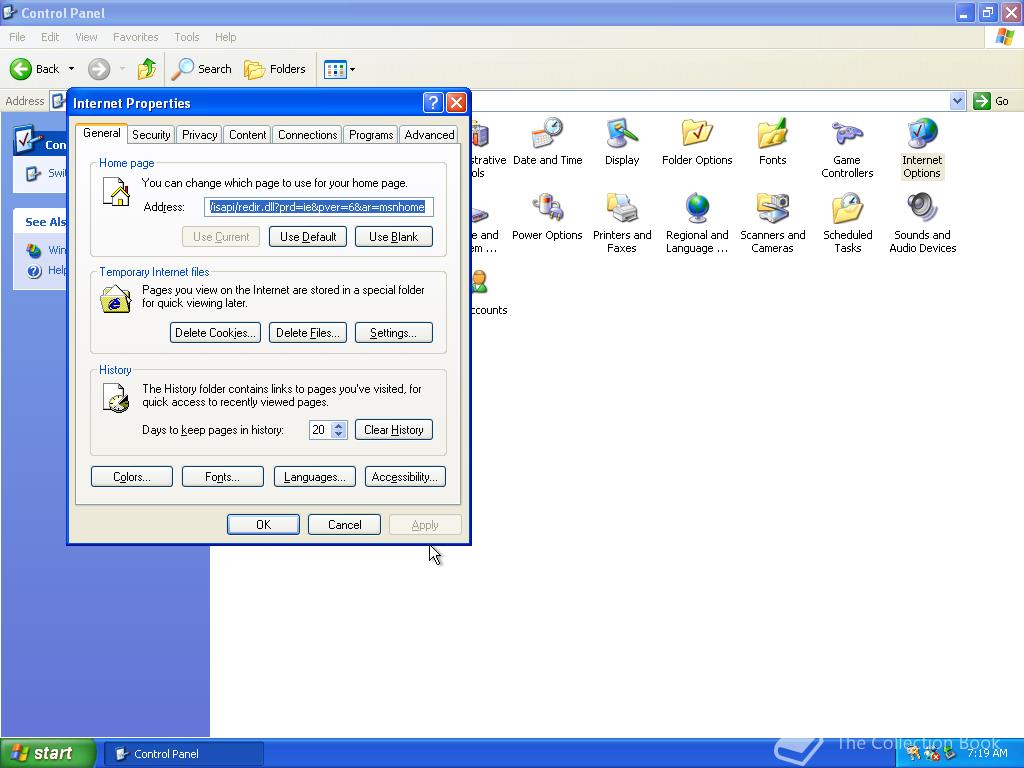Viewport: 1024px width, 768px height.
Task: Increase days to keep pages in history
Action: click(x=338, y=425)
